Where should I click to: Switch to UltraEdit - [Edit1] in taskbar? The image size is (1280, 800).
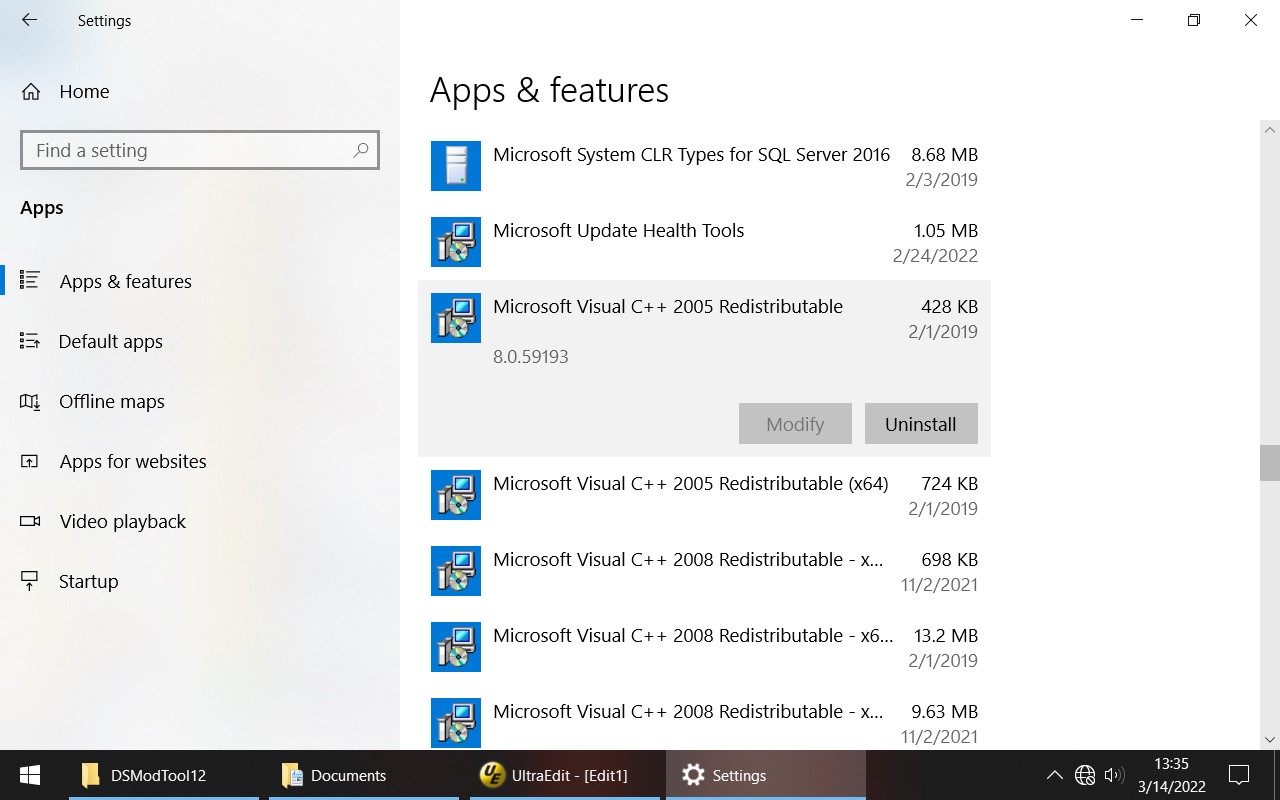click(564, 775)
